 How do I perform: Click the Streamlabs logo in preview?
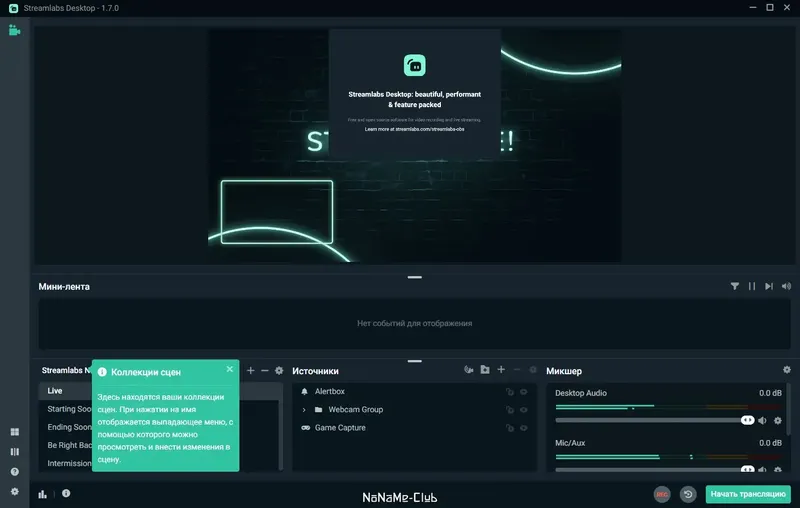414,65
